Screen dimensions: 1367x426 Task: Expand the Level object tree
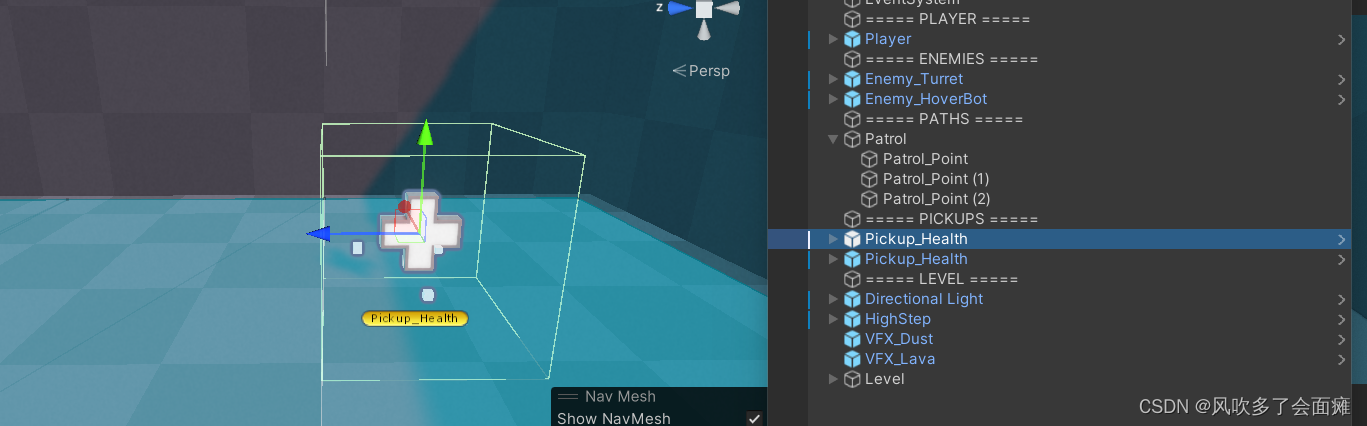click(833, 379)
